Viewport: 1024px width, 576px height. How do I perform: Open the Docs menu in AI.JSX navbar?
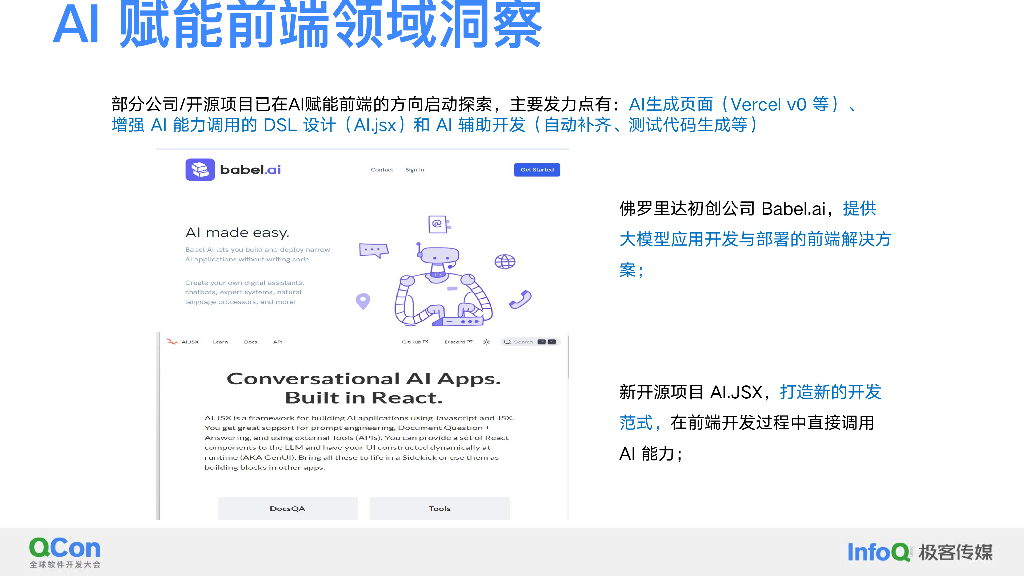(x=250, y=342)
